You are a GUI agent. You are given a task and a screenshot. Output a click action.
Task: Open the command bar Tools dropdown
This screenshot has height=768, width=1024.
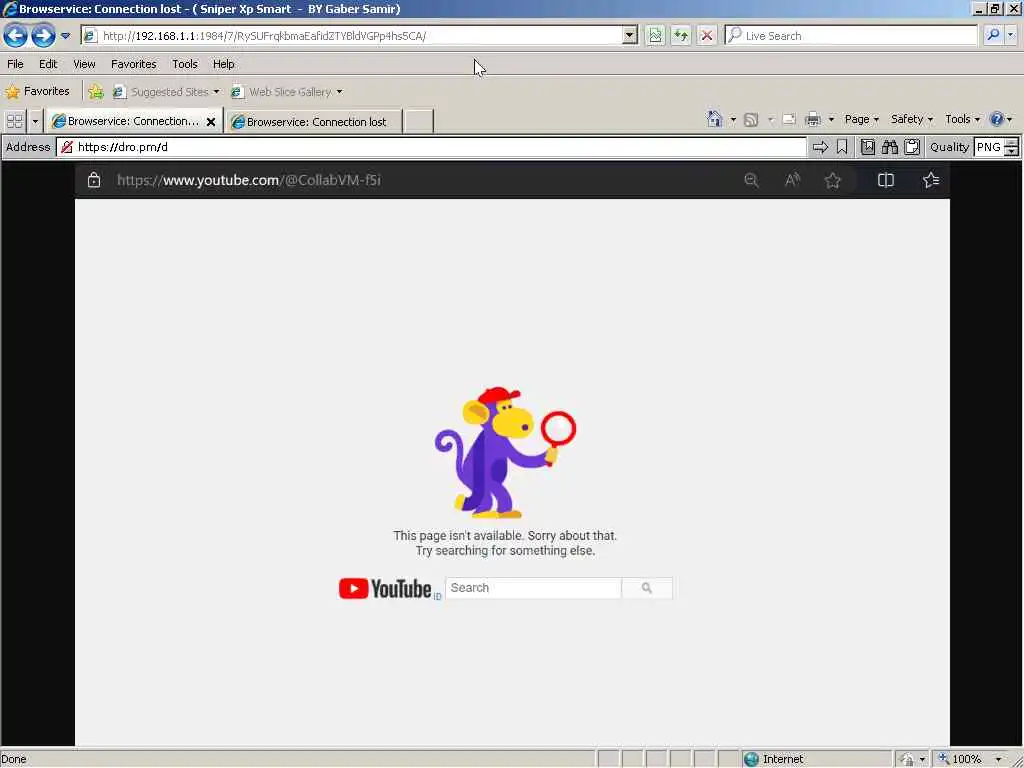(x=962, y=119)
